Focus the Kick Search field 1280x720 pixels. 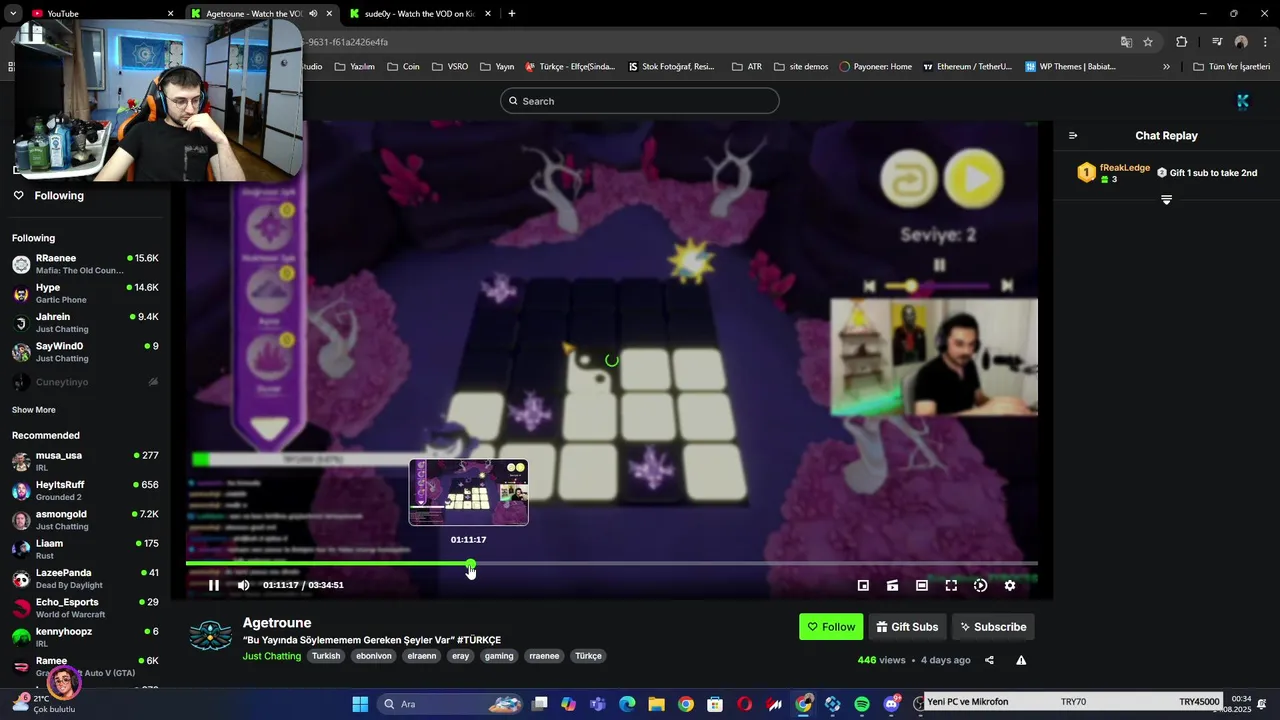pos(639,101)
